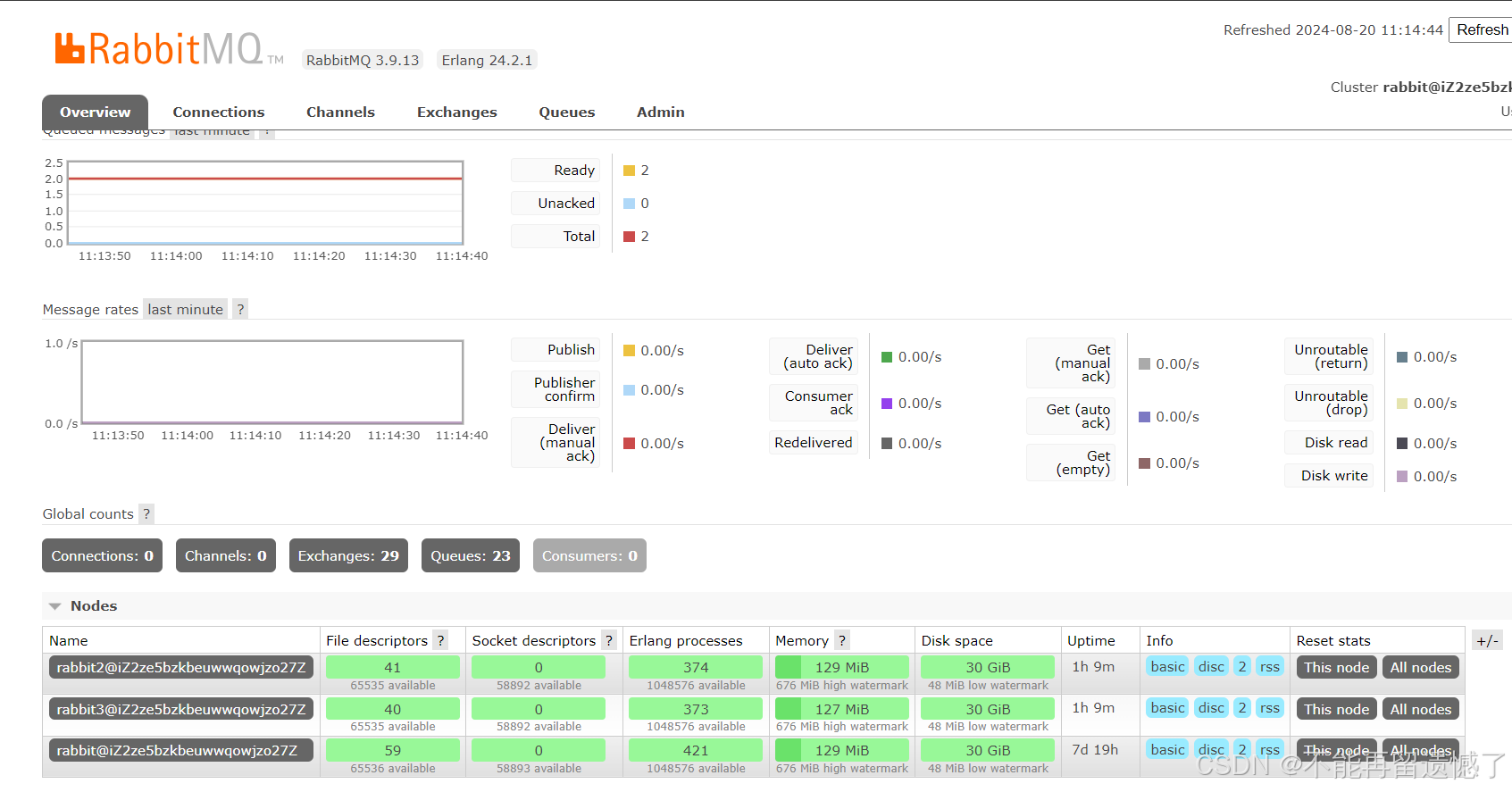Toggle node table columns with +/-
Image resolution: width=1512 pixels, height=792 pixels.
pyautogui.click(x=1487, y=640)
